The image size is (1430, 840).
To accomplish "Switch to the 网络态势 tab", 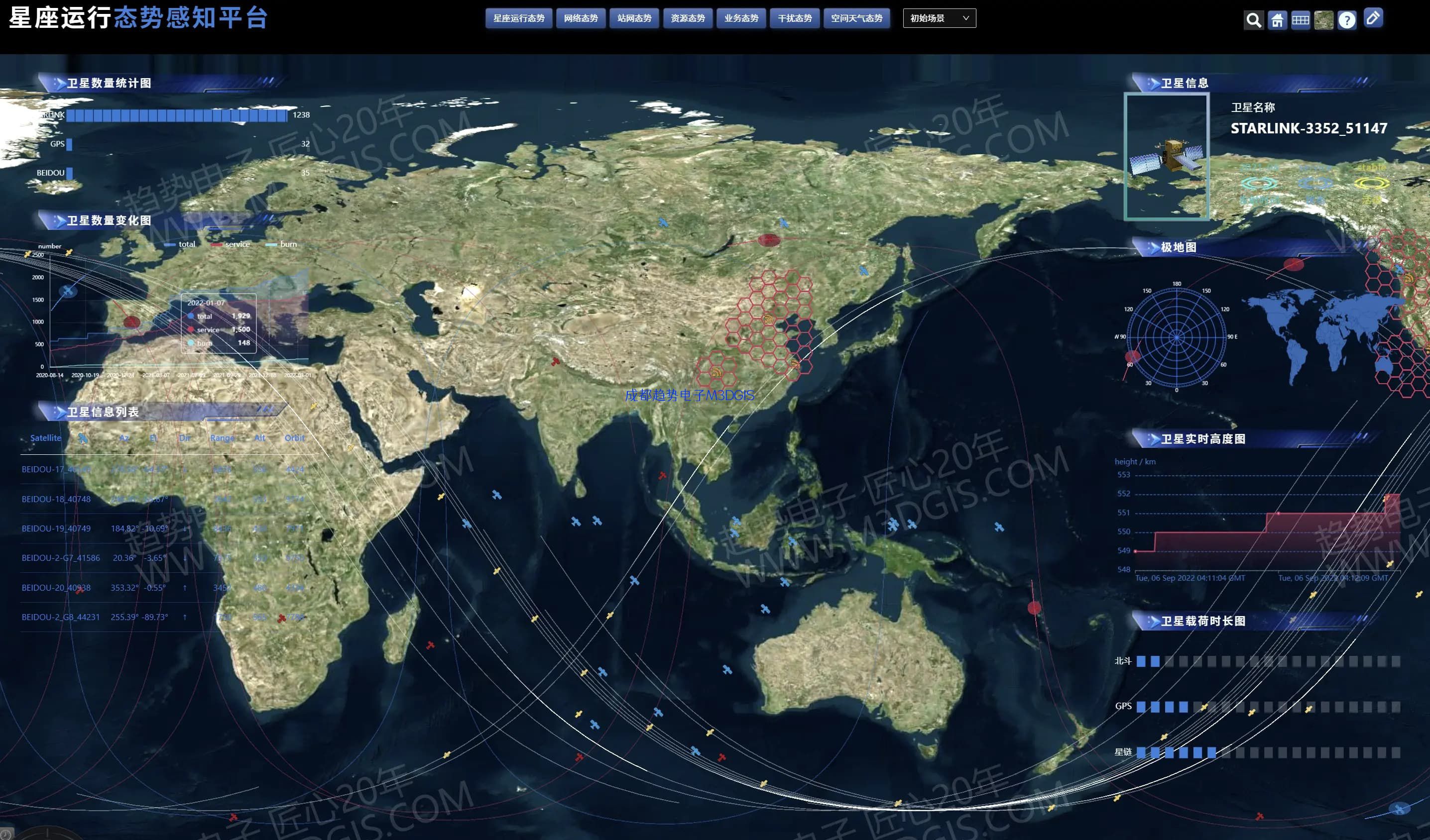I will coord(581,18).
